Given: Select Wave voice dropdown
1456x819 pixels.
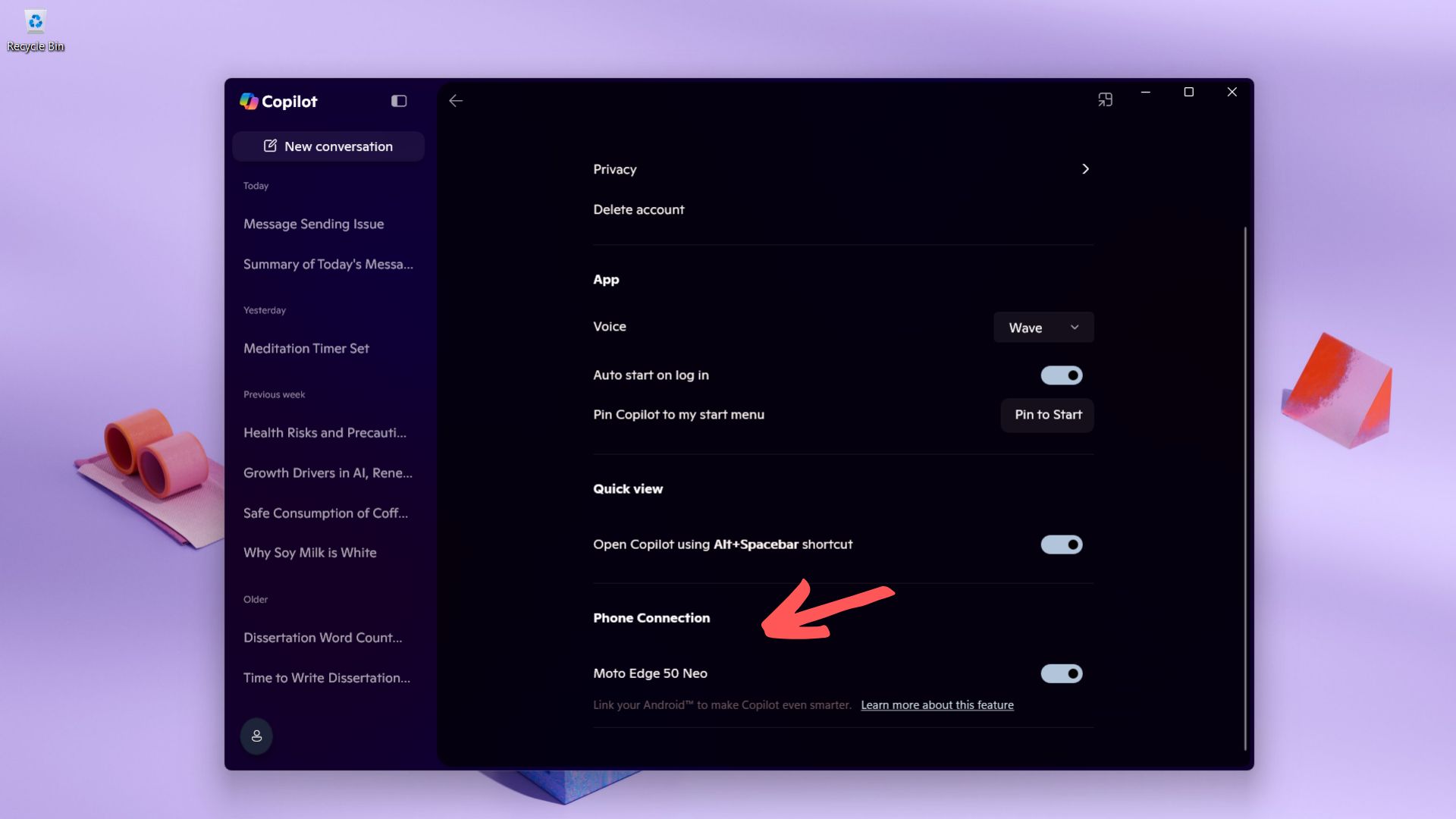Looking at the screenshot, I should point(1043,327).
